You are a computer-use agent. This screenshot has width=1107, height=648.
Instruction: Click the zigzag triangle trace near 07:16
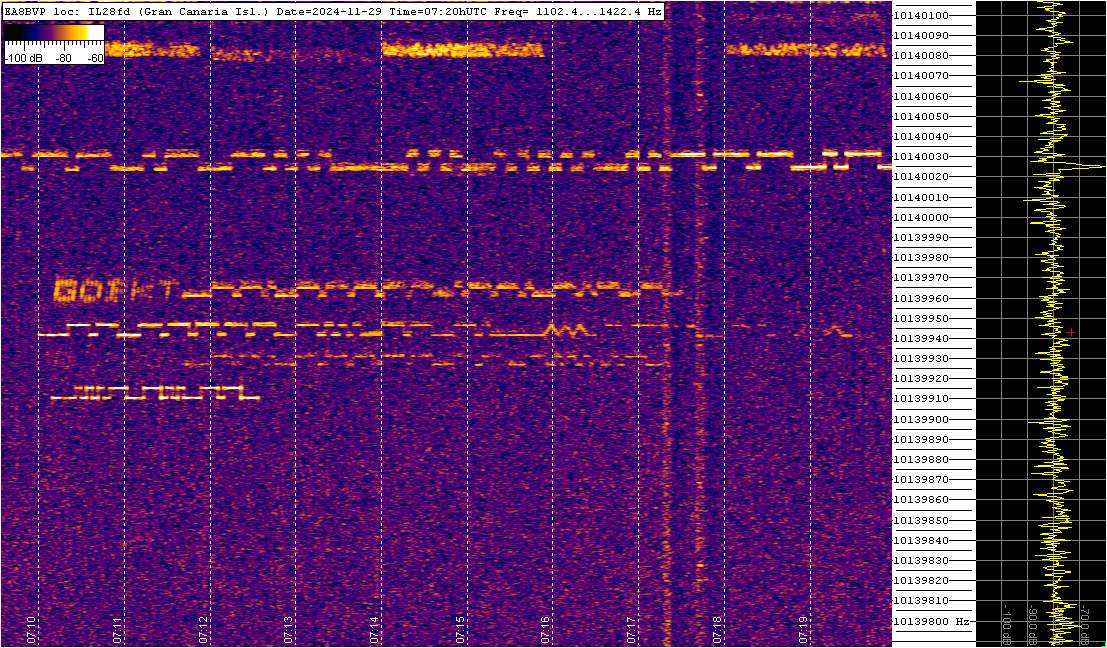coord(566,330)
